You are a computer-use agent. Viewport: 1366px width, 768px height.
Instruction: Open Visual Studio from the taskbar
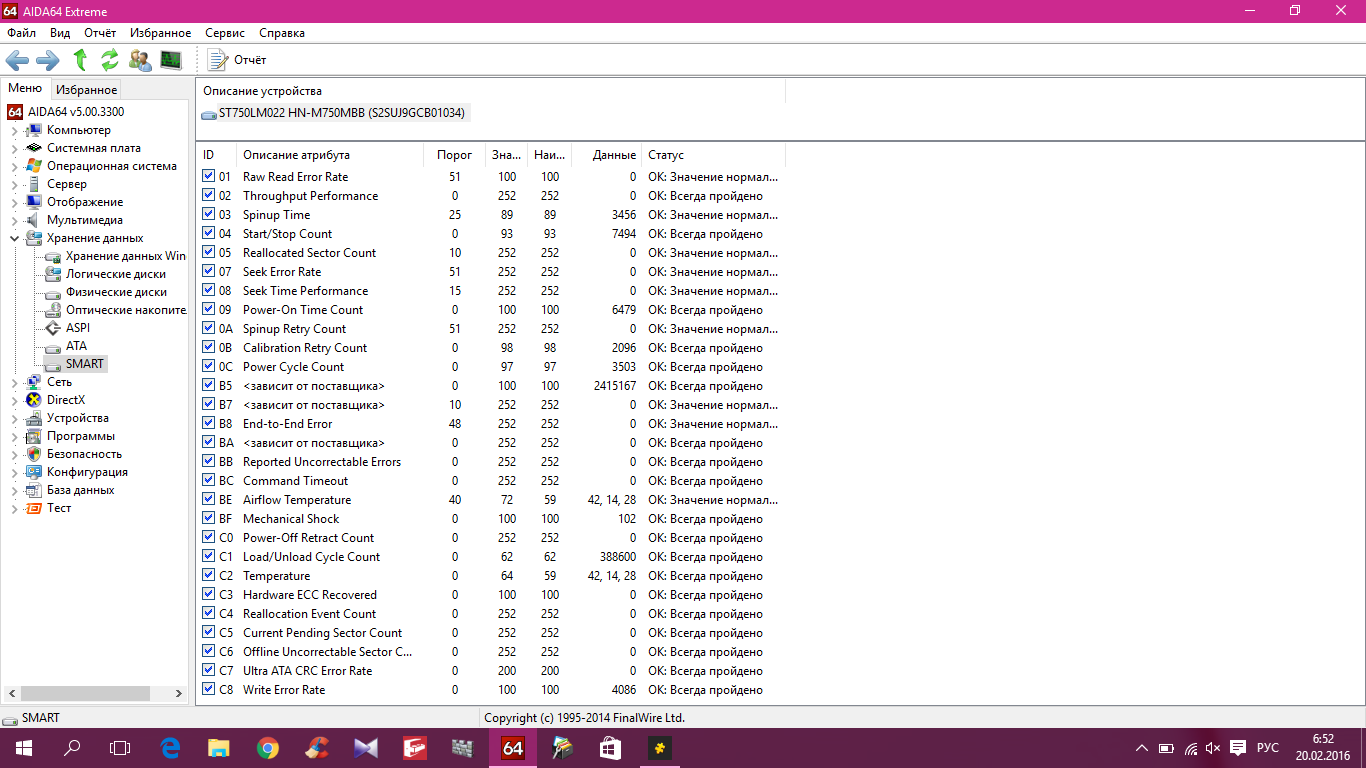click(x=366, y=747)
